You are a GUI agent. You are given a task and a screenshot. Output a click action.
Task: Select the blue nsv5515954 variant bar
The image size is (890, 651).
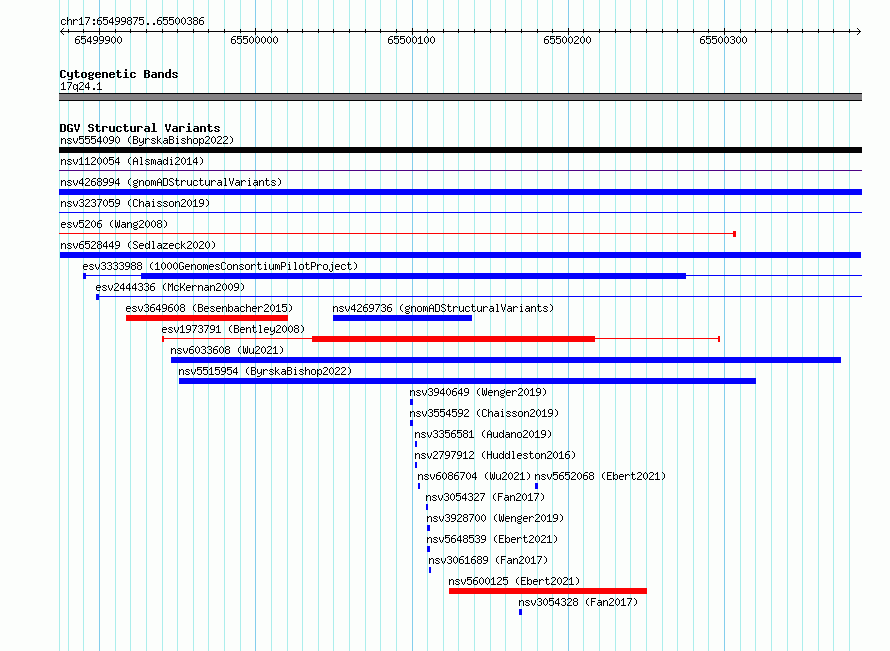coord(467,381)
